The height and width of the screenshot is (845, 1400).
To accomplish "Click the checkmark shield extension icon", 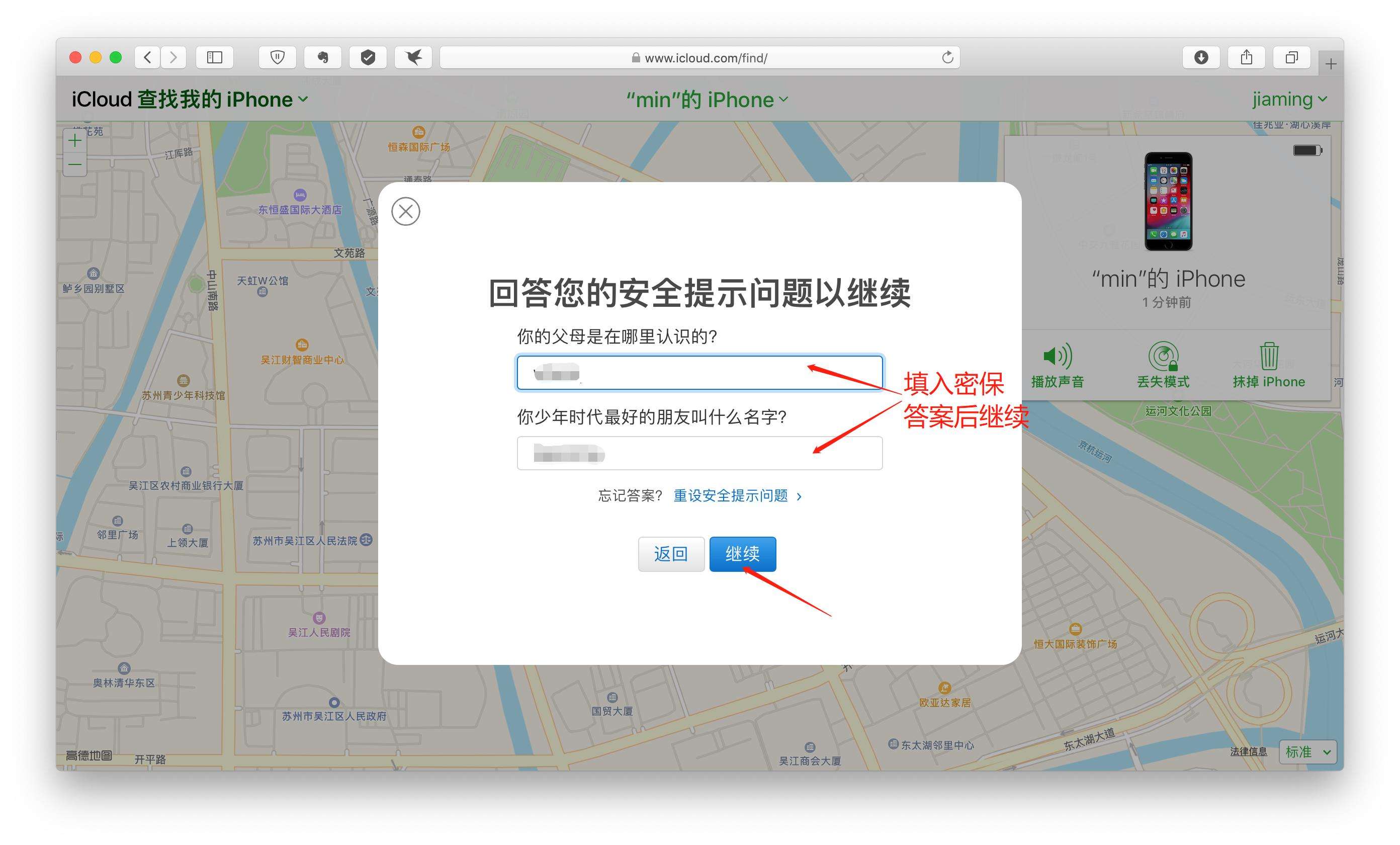I will 368,57.
